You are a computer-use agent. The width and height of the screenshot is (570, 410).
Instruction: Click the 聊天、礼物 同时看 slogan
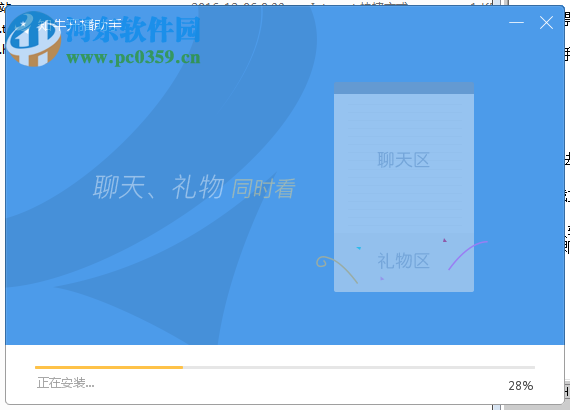pos(194,187)
